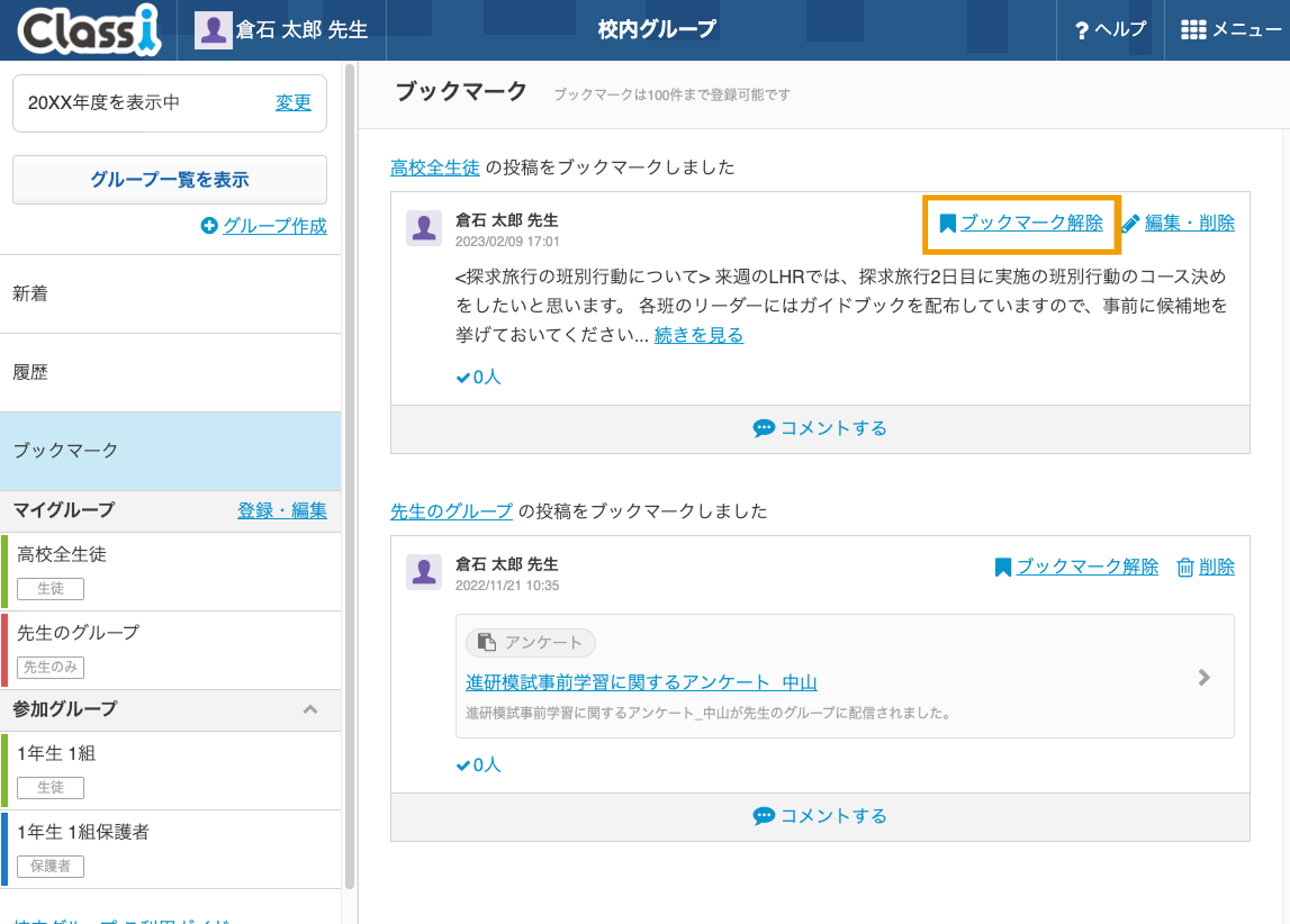Click the bookmark icon on the 2023/02/09 post

(x=947, y=223)
